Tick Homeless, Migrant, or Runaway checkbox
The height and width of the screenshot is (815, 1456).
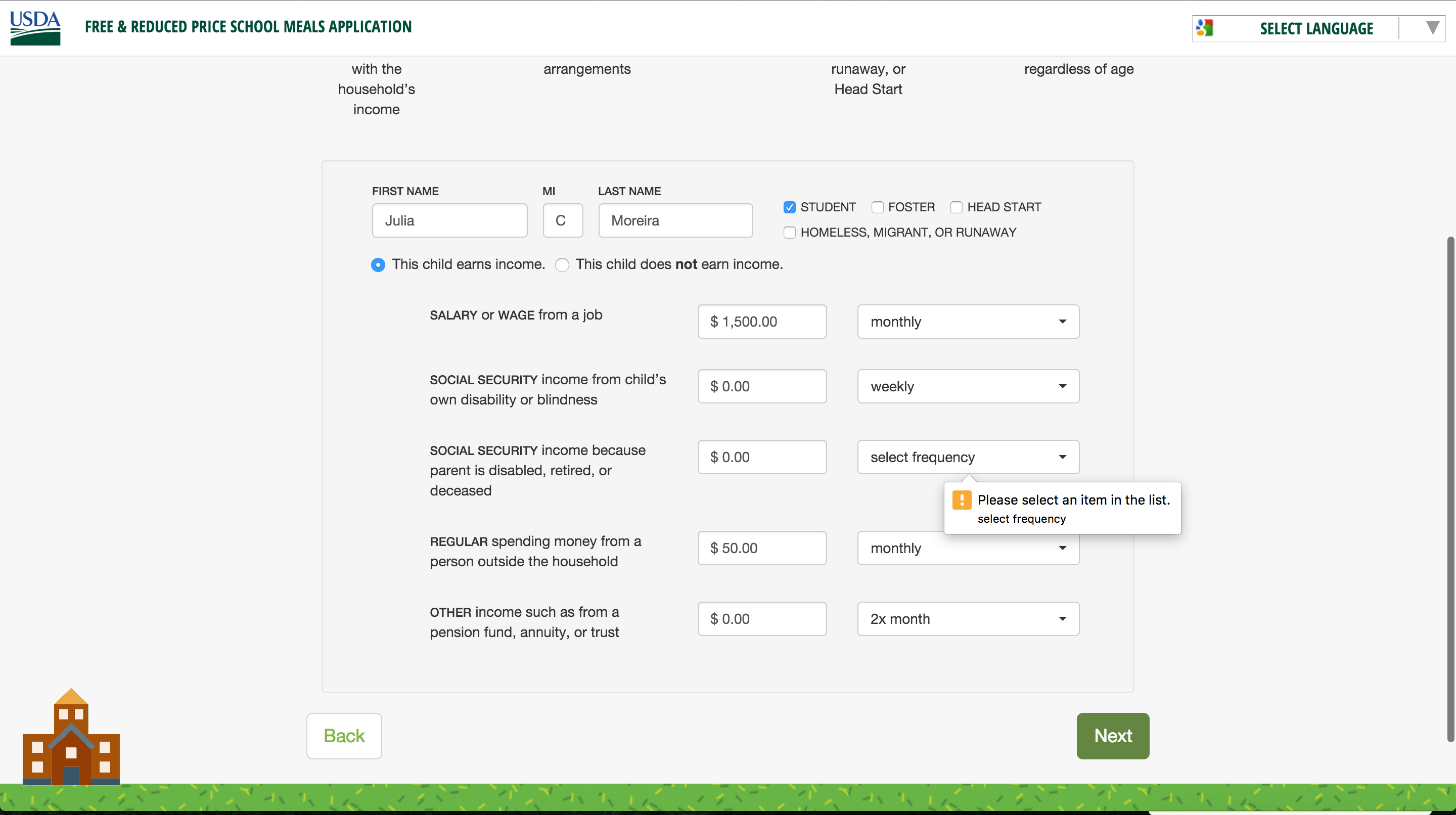pyautogui.click(x=790, y=233)
